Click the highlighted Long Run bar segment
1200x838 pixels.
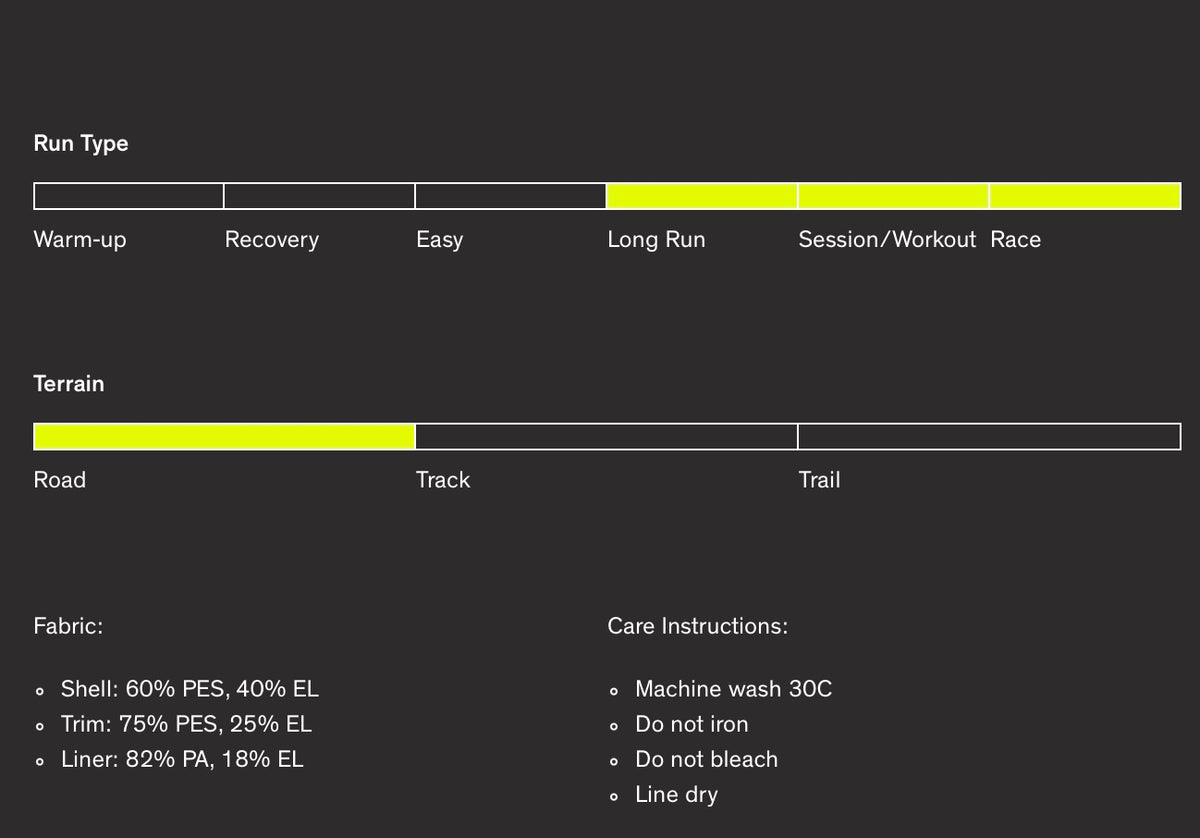702,196
